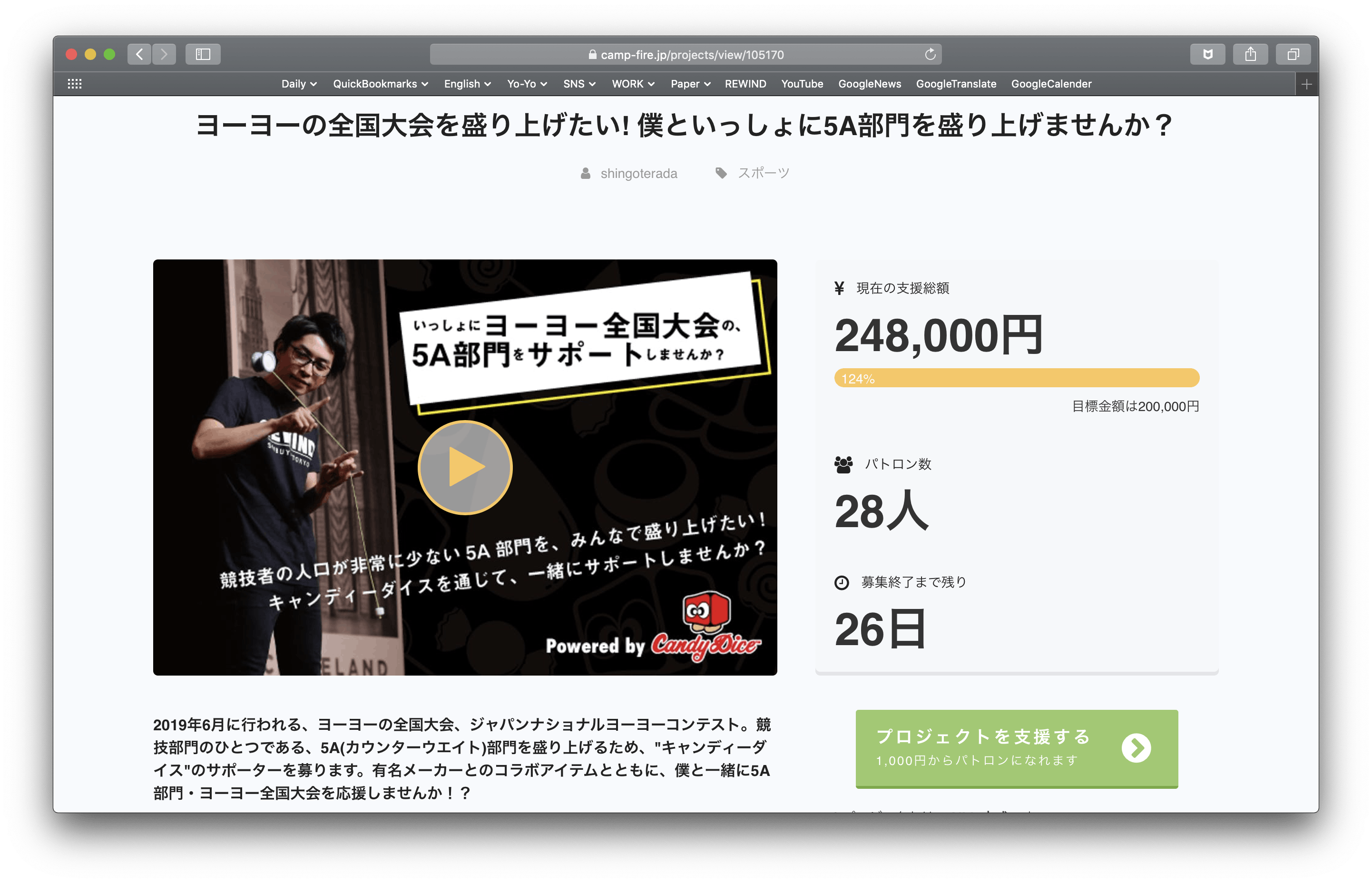Click the Share icon in toolbar

click(1251, 54)
